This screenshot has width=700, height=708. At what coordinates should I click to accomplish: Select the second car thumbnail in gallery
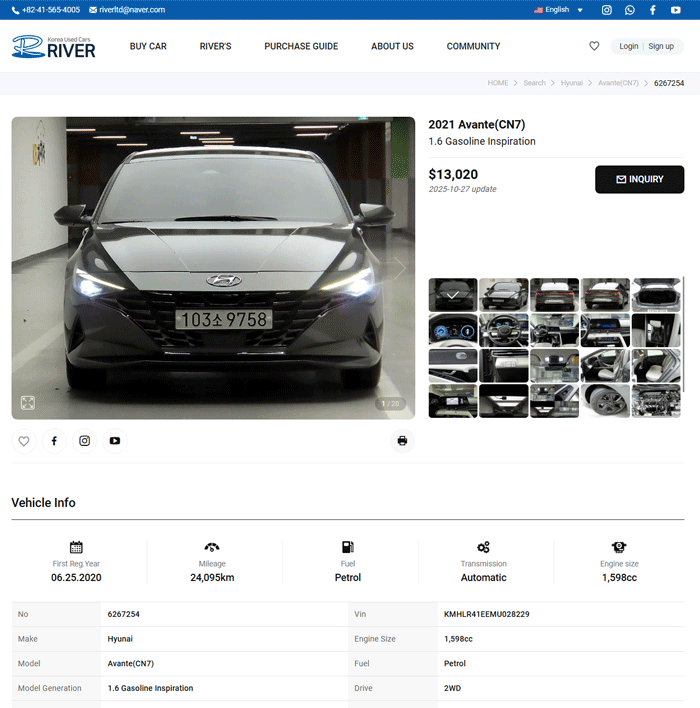tap(504, 294)
